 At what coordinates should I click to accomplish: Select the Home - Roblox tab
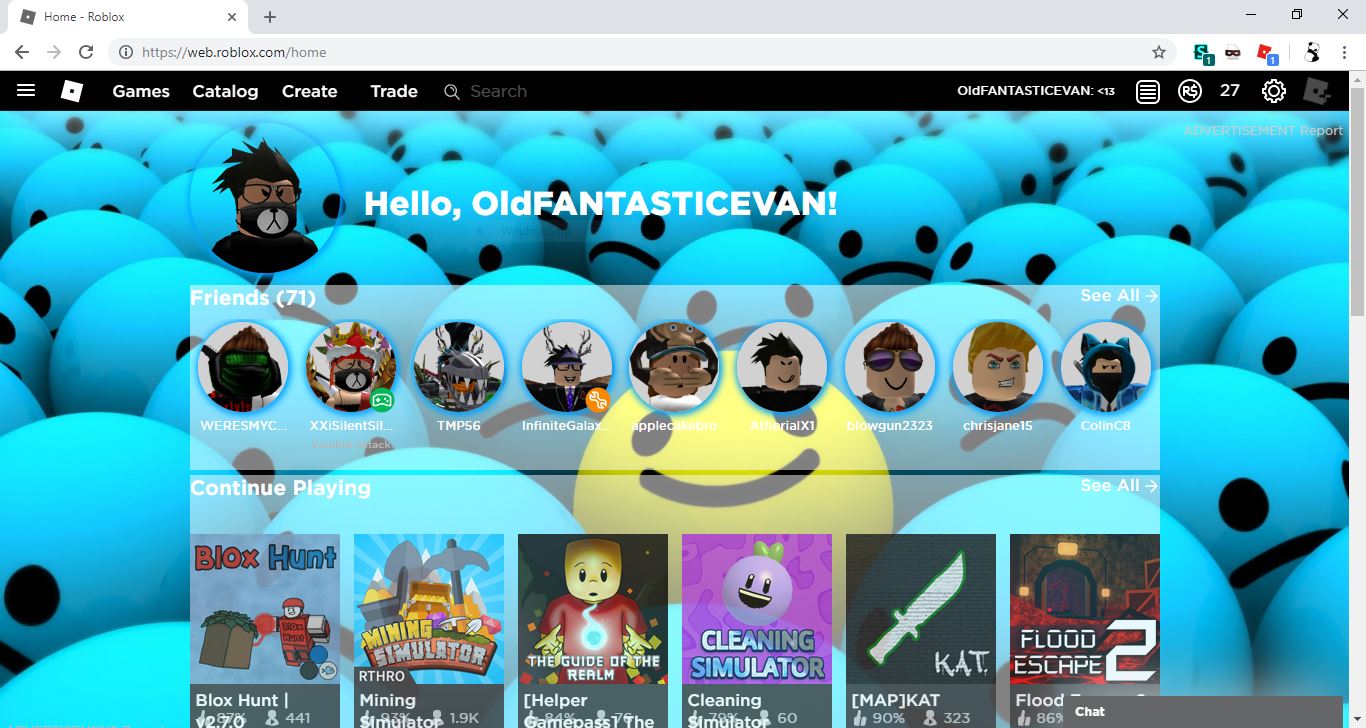pos(128,17)
